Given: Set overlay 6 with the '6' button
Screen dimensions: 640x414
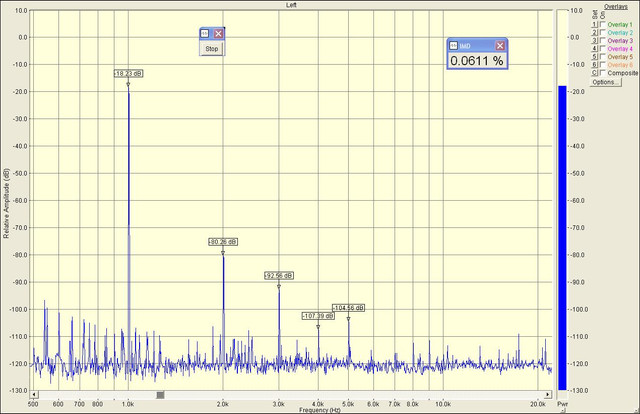Looking at the screenshot, I should tap(595, 65).
